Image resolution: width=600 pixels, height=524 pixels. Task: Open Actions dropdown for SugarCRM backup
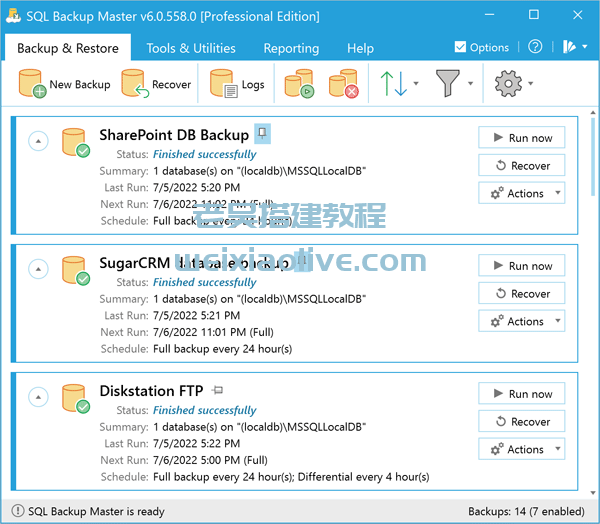pyautogui.click(x=522, y=321)
